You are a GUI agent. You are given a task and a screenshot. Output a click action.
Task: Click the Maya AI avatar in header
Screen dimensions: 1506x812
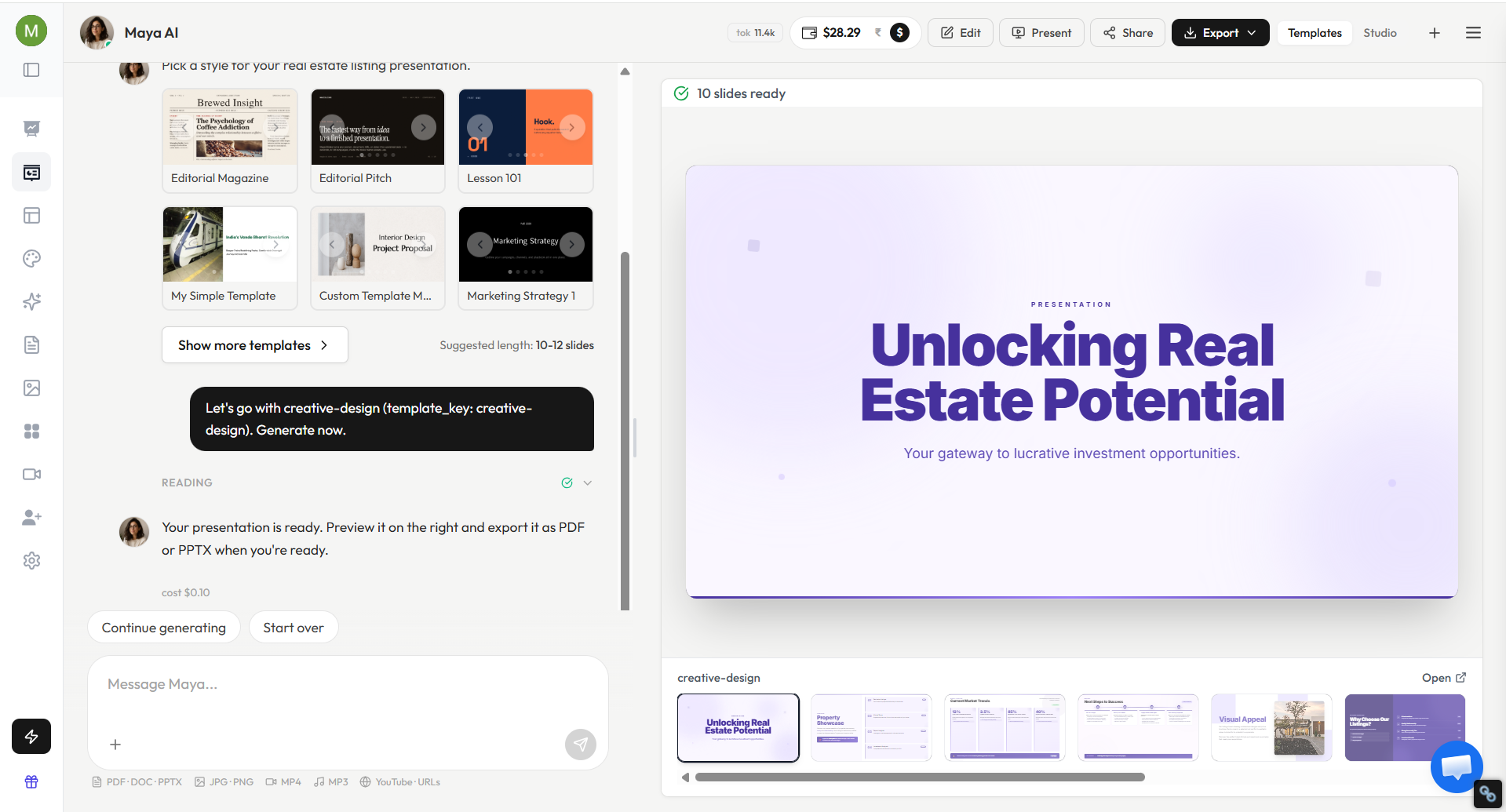(x=97, y=32)
